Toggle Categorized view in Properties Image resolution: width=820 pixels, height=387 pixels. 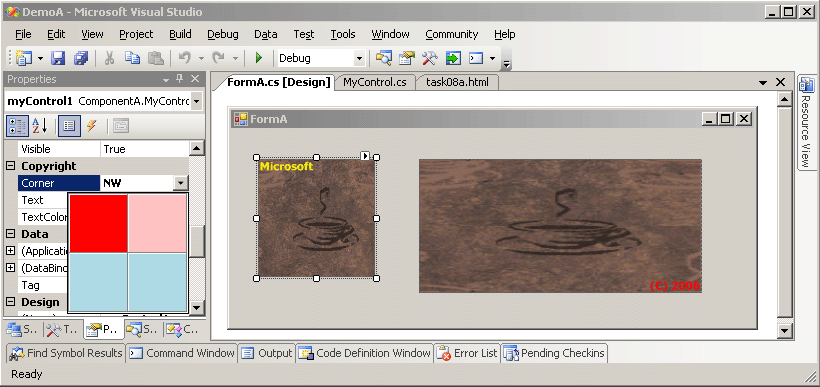pyautogui.click(x=17, y=126)
